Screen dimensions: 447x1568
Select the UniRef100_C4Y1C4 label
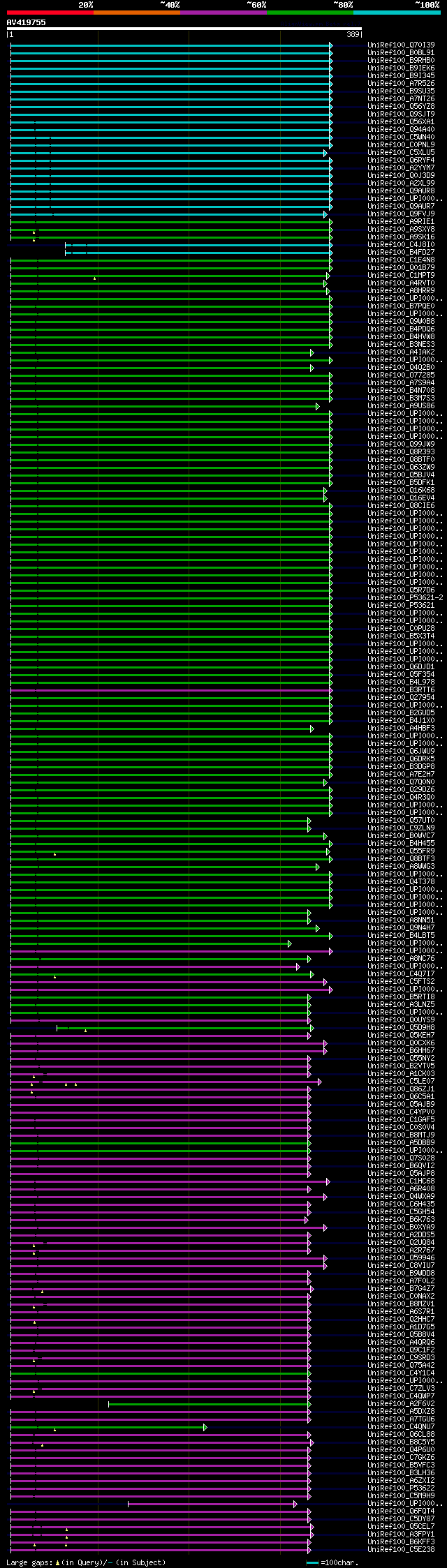pos(401,1373)
